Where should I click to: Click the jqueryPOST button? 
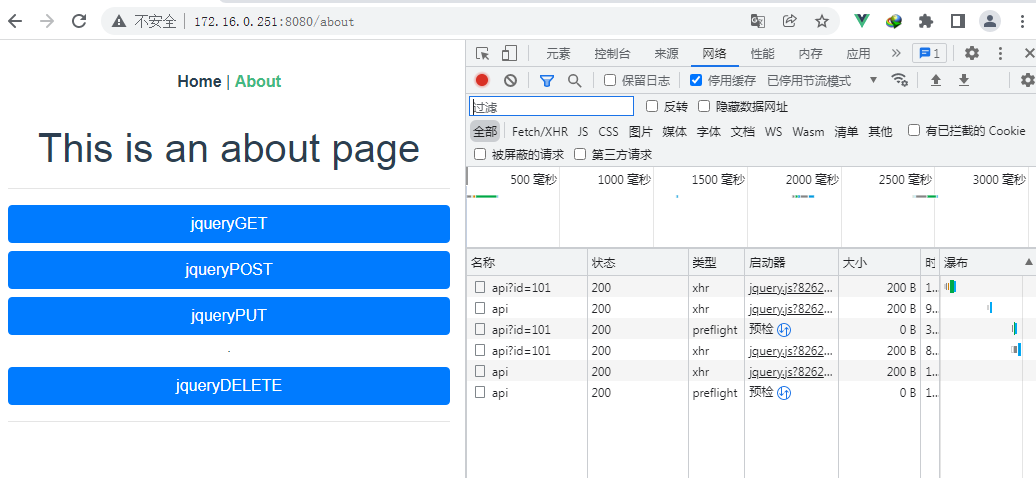coord(229,270)
